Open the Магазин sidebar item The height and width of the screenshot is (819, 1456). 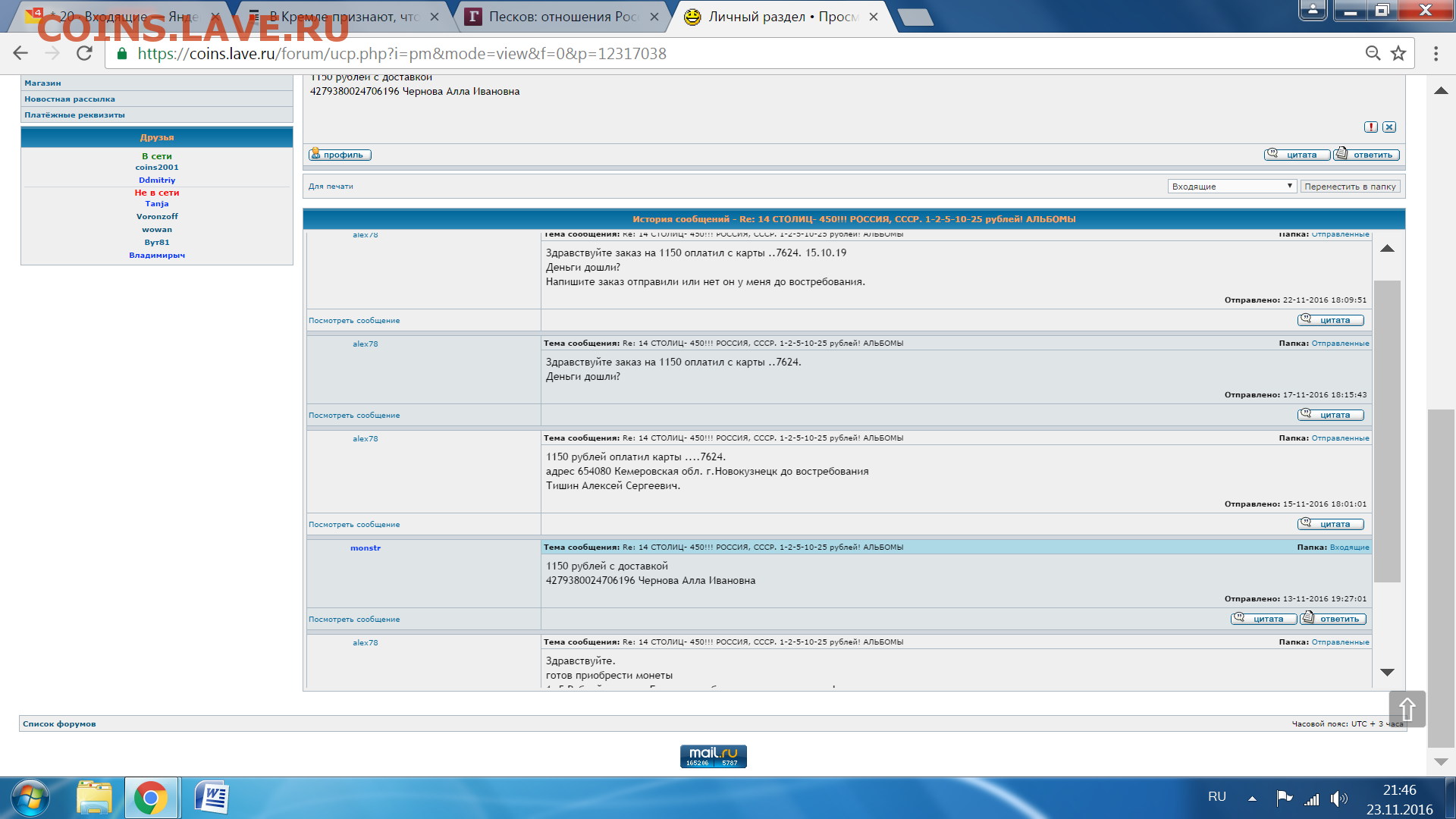click(42, 83)
